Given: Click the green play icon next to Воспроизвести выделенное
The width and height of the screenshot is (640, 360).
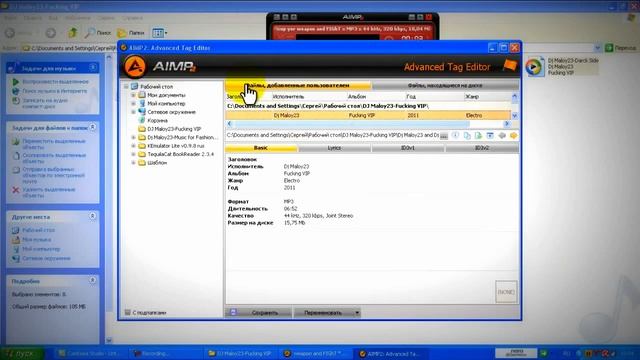Looking at the screenshot, I should coord(16,82).
